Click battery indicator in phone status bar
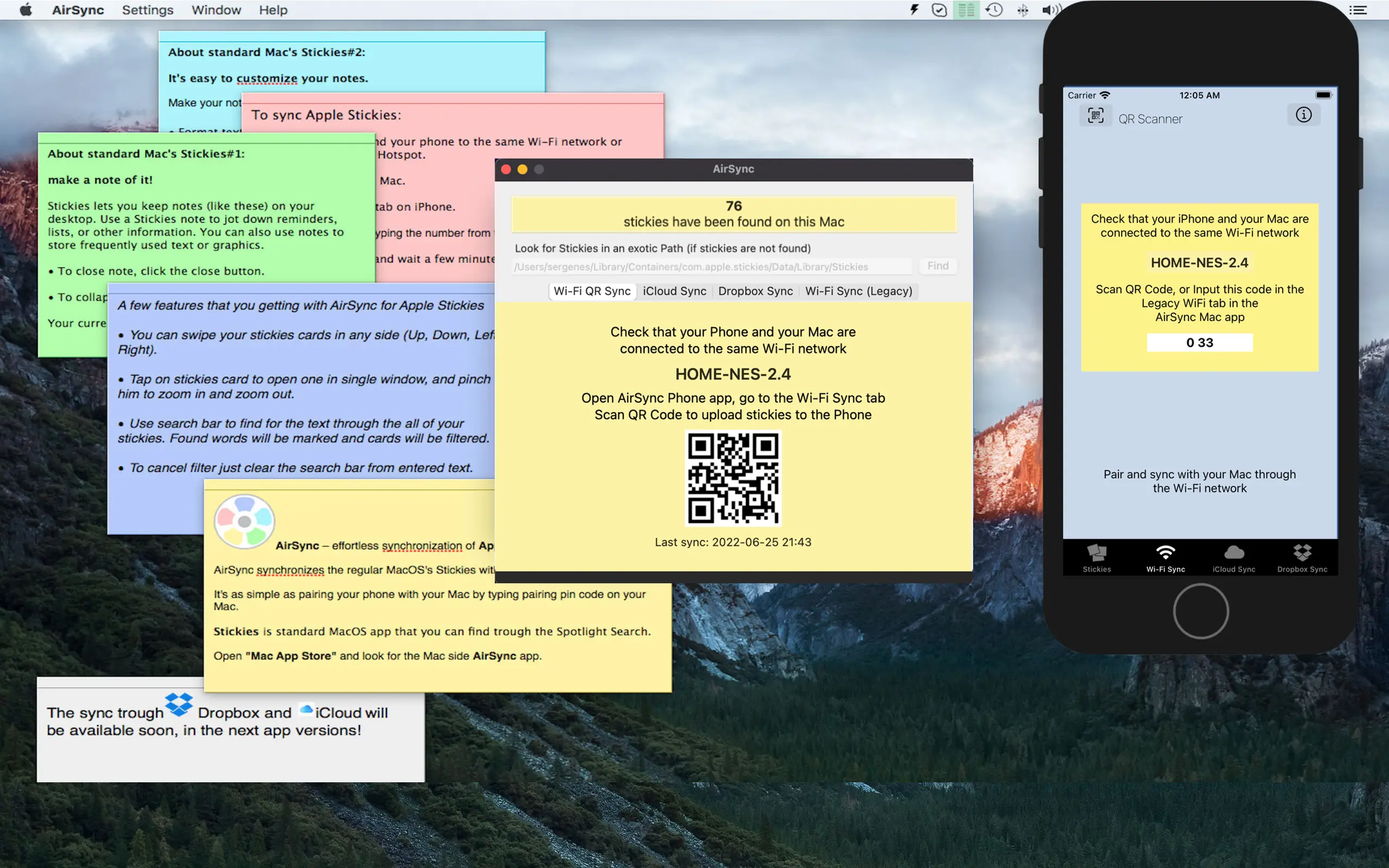Viewport: 1389px width, 868px height. (1323, 95)
